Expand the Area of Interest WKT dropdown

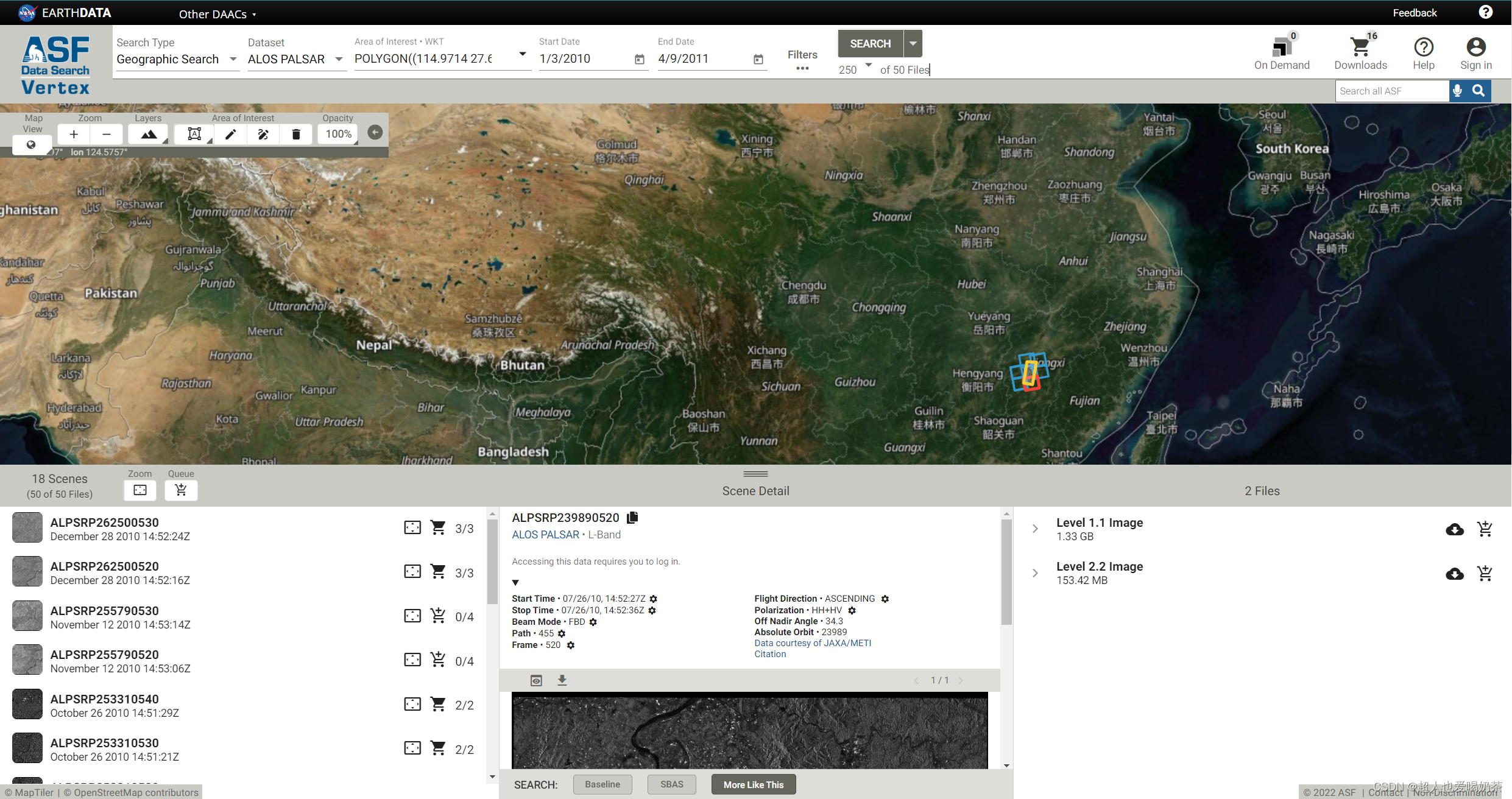[523, 54]
